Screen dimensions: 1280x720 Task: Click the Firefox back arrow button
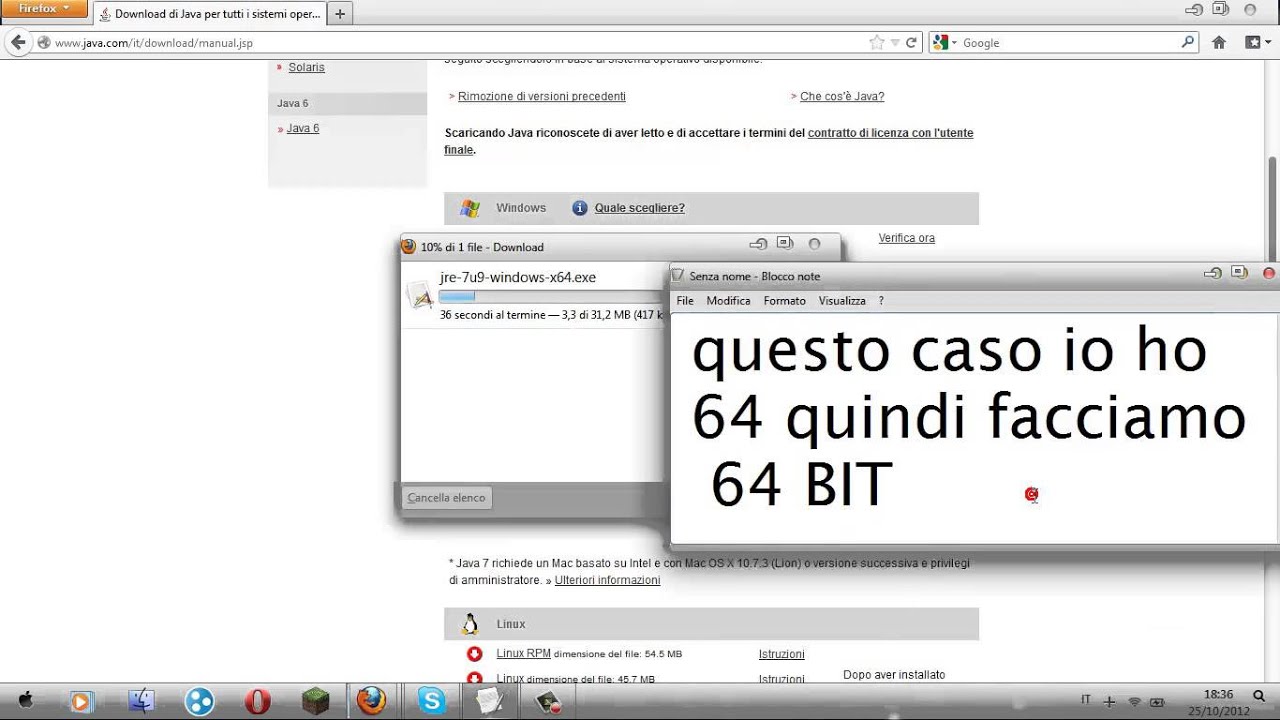[x=17, y=43]
